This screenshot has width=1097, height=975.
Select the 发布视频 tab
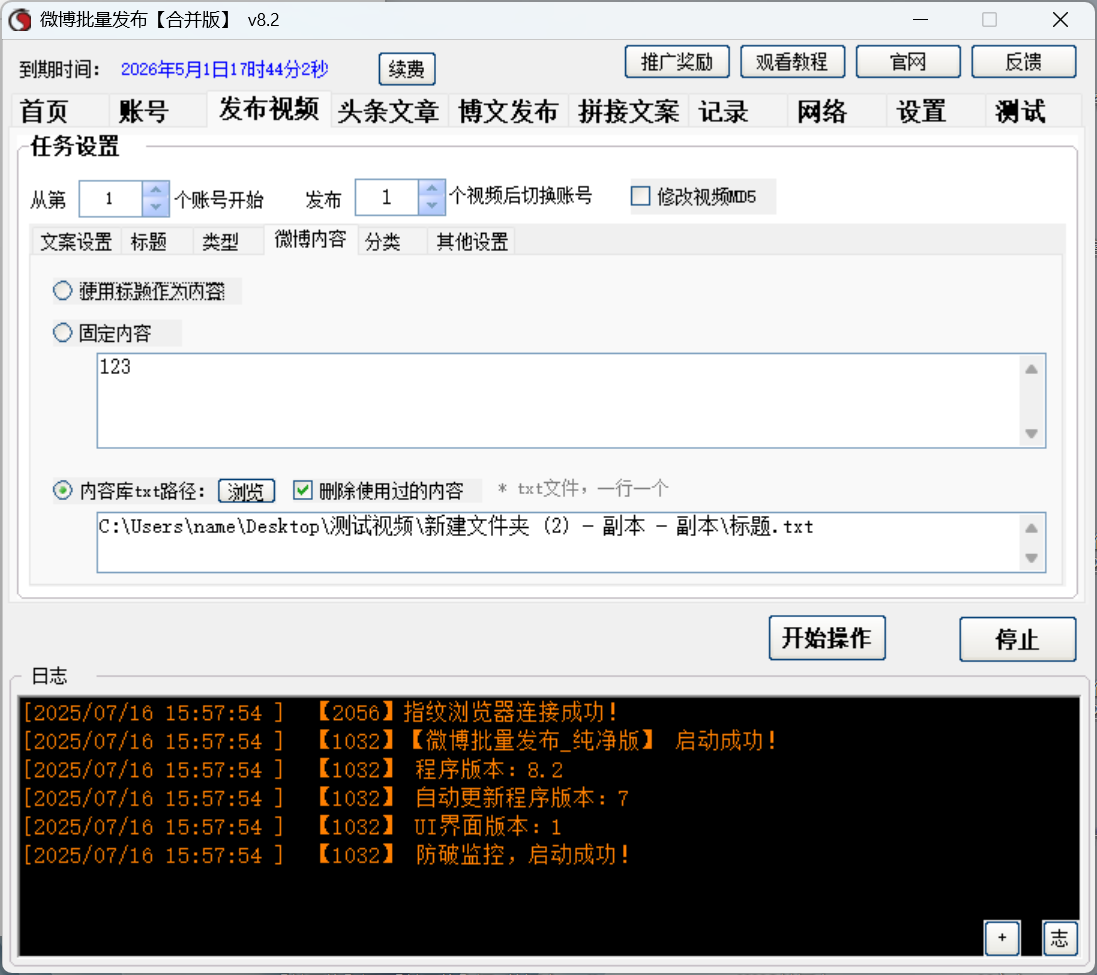click(x=269, y=109)
